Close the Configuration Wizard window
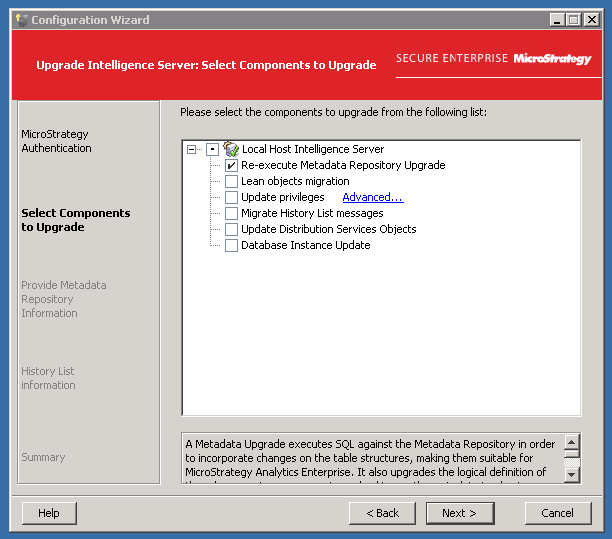The image size is (612, 539). (592, 20)
